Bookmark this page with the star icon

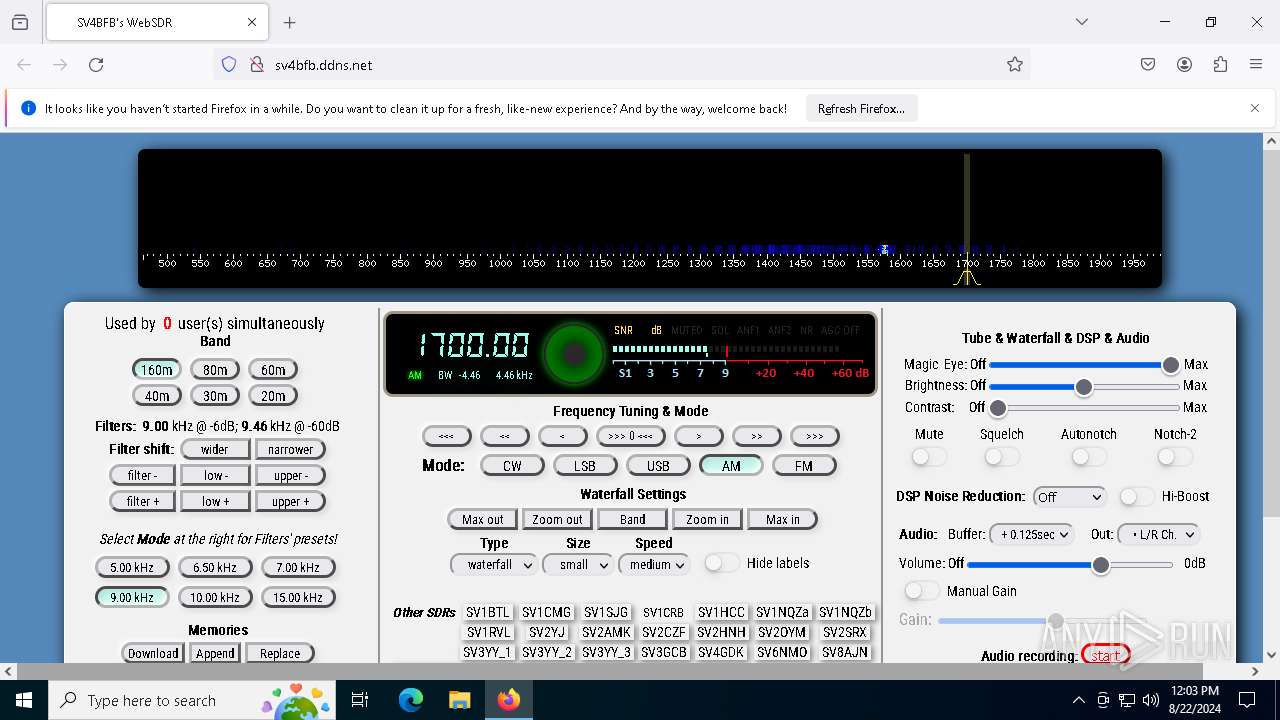[x=1015, y=65]
